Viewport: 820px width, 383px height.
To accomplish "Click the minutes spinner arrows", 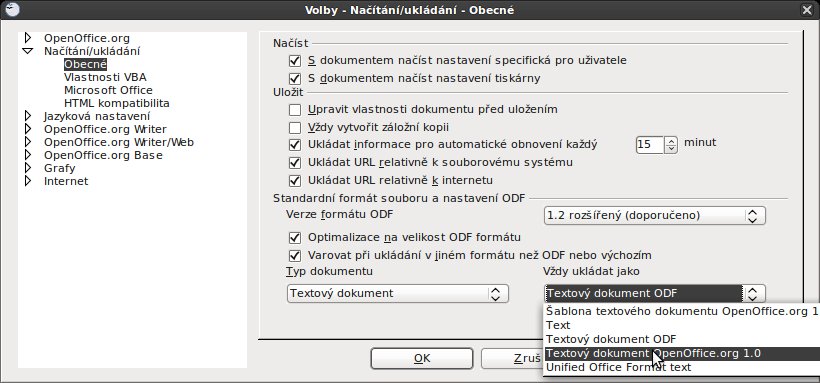I will (x=671, y=144).
